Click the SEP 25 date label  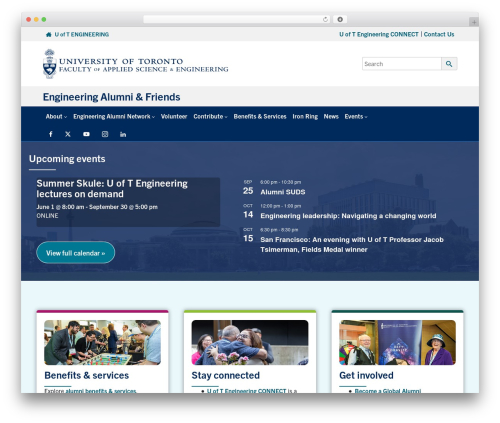point(248,188)
